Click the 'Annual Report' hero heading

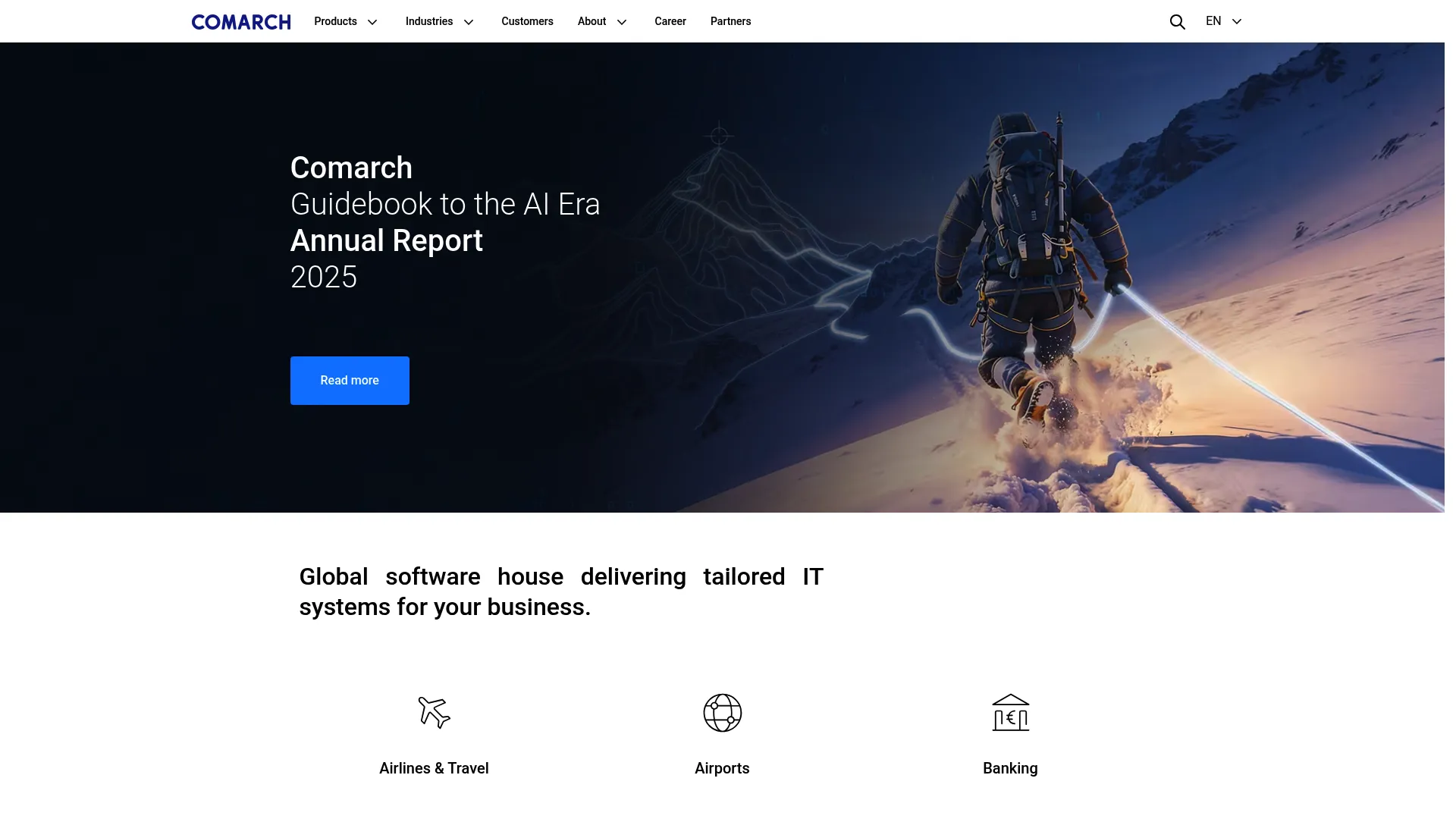pyautogui.click(x=387, y=241)
